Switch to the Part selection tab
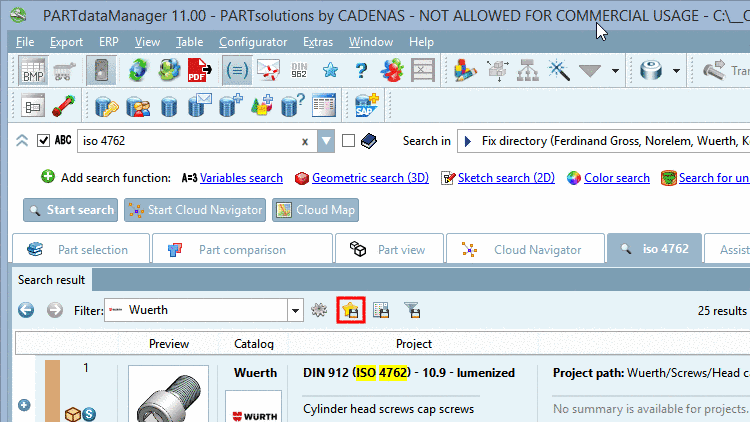Screen dimensions: 750x422 coord(81,249)
